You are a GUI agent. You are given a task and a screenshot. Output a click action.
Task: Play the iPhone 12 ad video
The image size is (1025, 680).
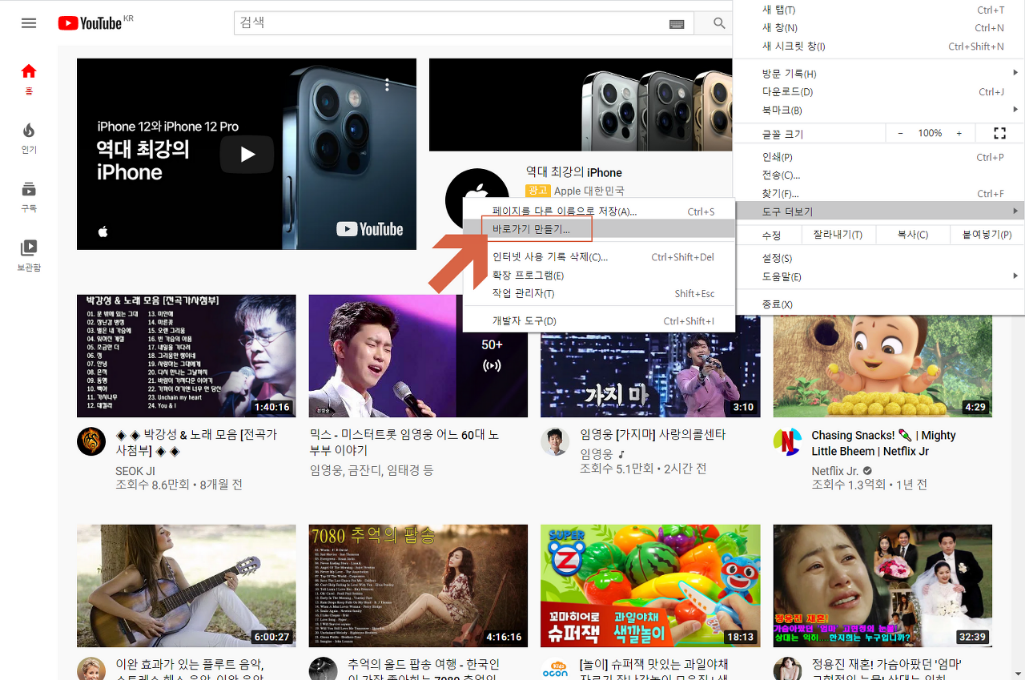246,154
